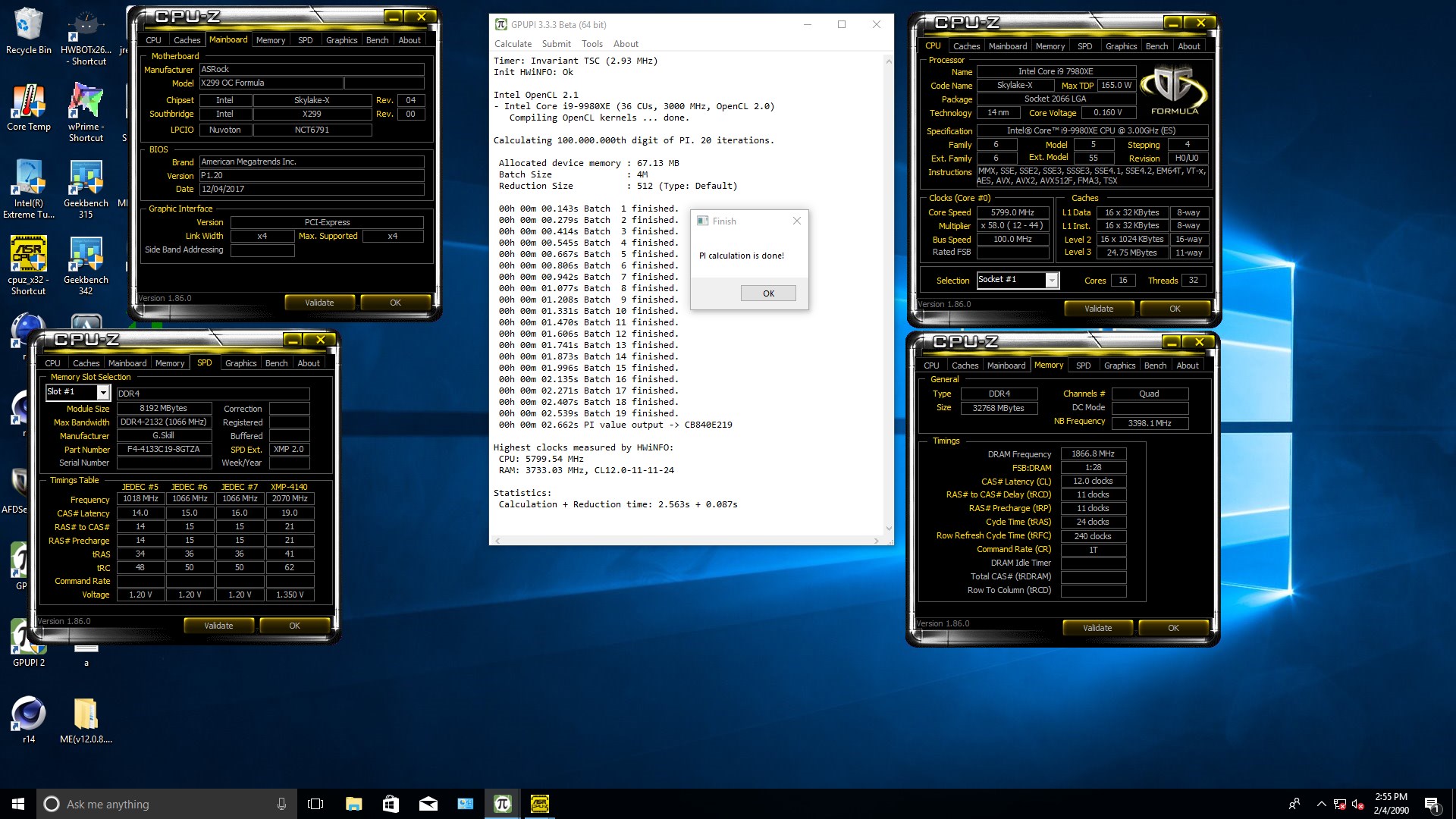Open the ME(v12.0.8 folder icon

tap(86, 719)
